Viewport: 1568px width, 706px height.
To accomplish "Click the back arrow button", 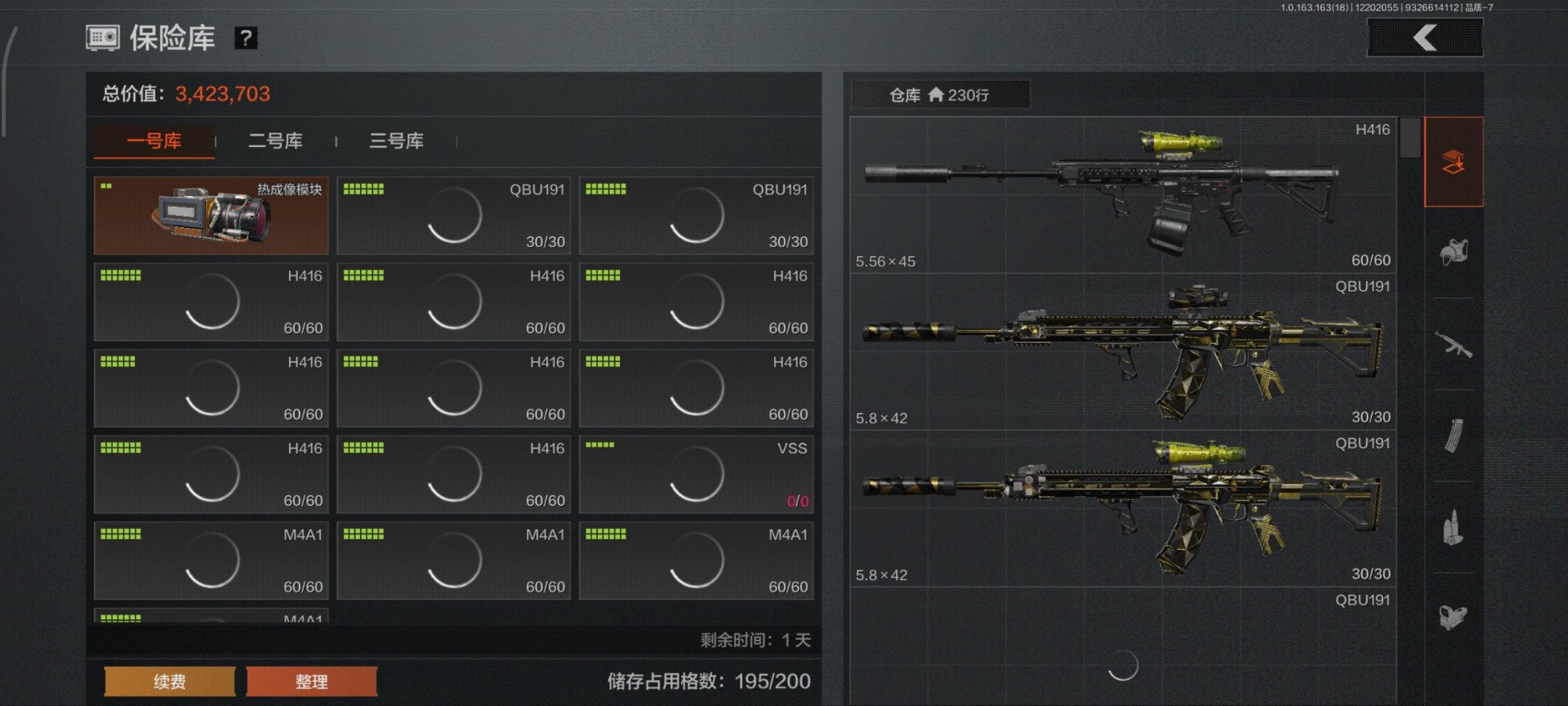I will click(1425, 38).
